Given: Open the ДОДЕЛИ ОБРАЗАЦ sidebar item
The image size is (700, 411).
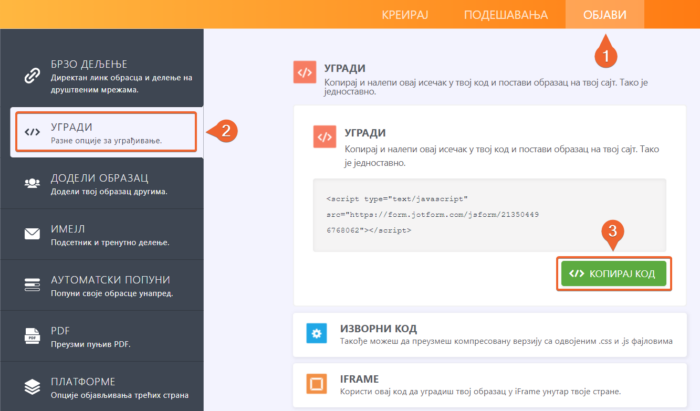Looking at the screenshot, I should [x=102, y=183].
